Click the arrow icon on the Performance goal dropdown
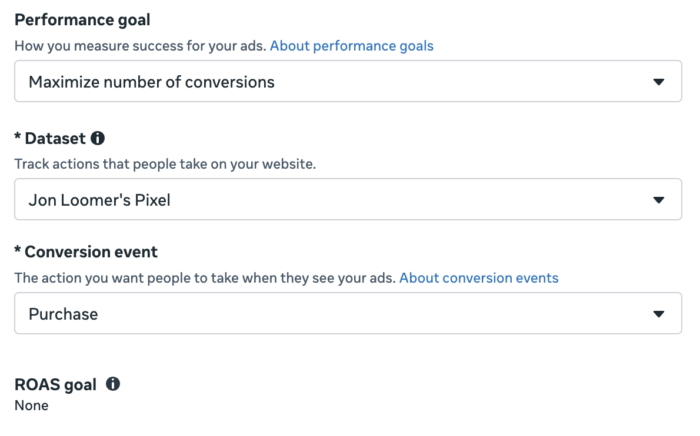This screenshot has width=700, height=436. [x=658, y=82]
